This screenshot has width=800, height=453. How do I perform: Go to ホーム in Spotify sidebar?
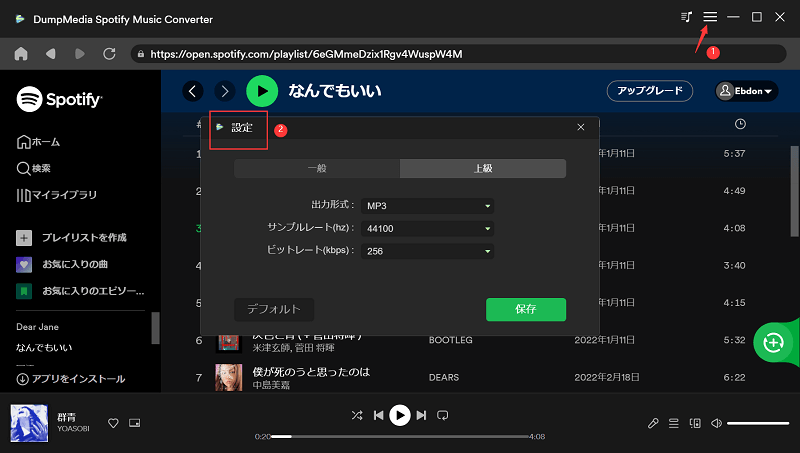click(38, 142)
